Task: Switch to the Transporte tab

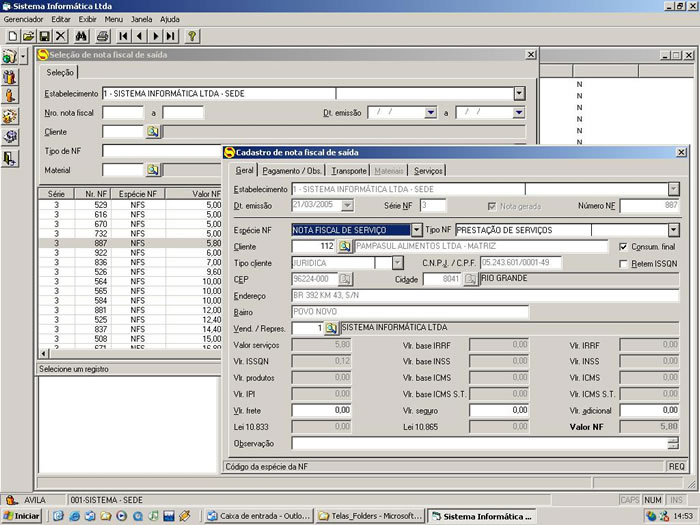Action: (349, 171)
